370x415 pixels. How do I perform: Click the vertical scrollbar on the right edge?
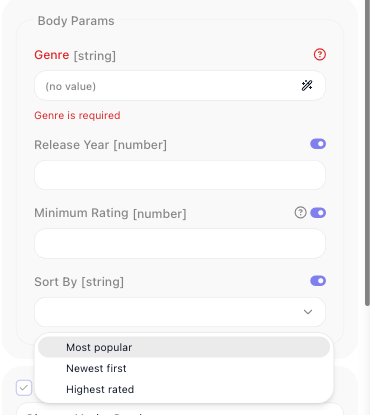367,153
